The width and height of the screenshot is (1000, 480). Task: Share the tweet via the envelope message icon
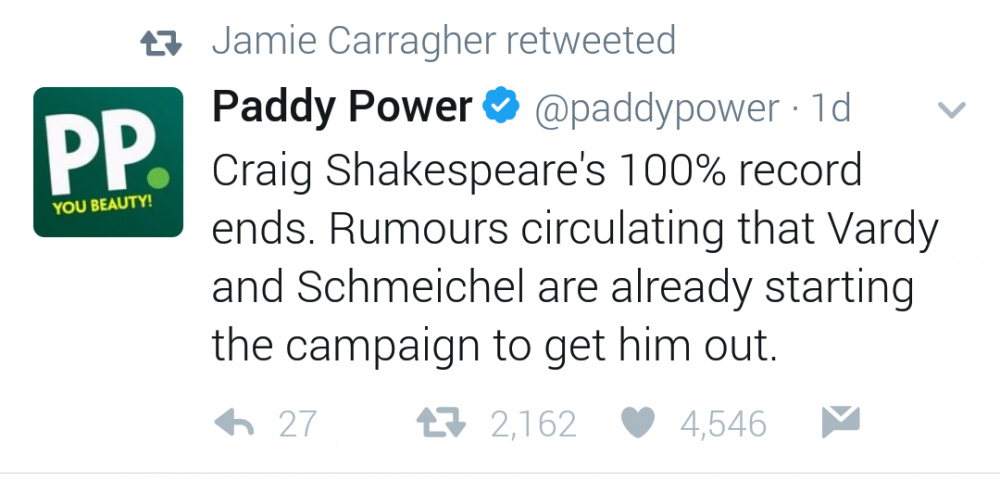tap(841, 422)
